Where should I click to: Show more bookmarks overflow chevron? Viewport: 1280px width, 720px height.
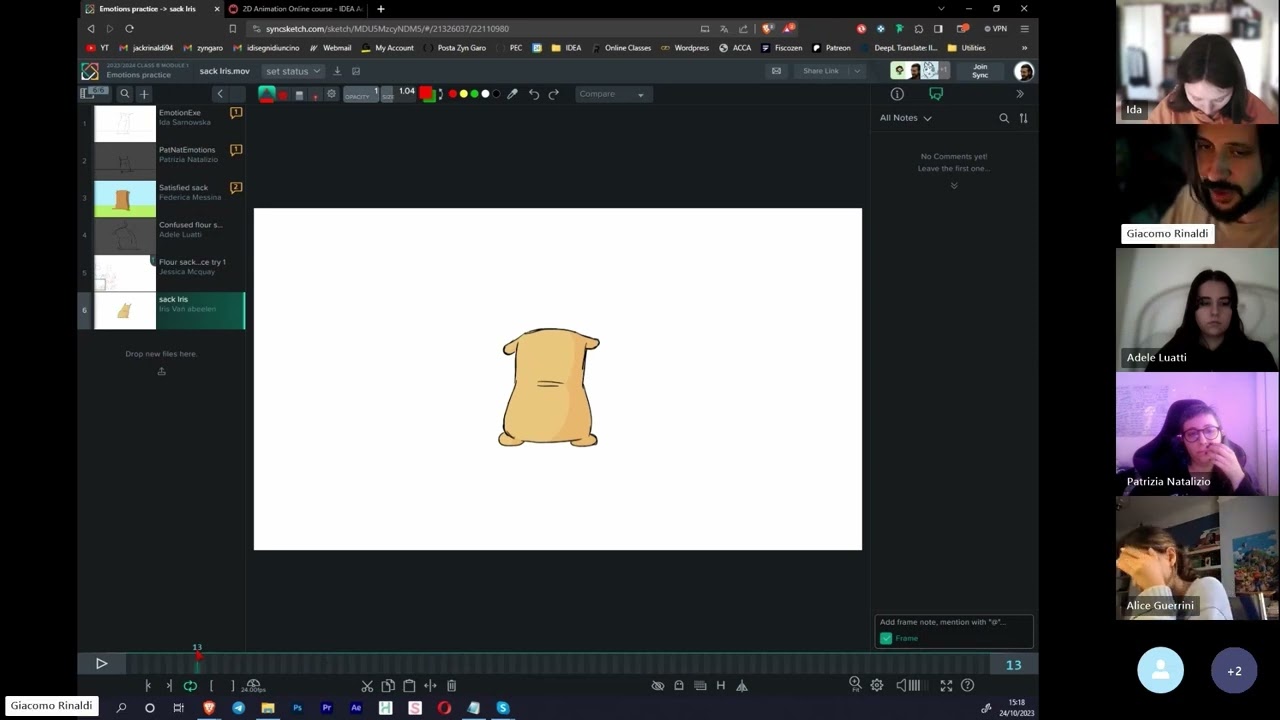(x=1024, y=48)
